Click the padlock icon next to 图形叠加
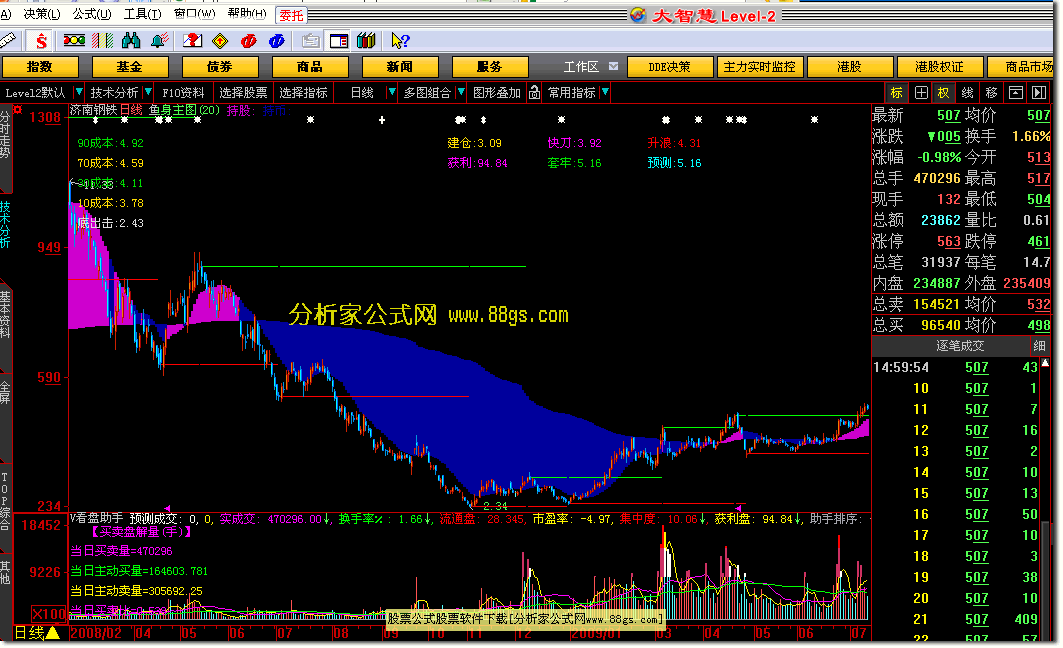 point(534,93)
